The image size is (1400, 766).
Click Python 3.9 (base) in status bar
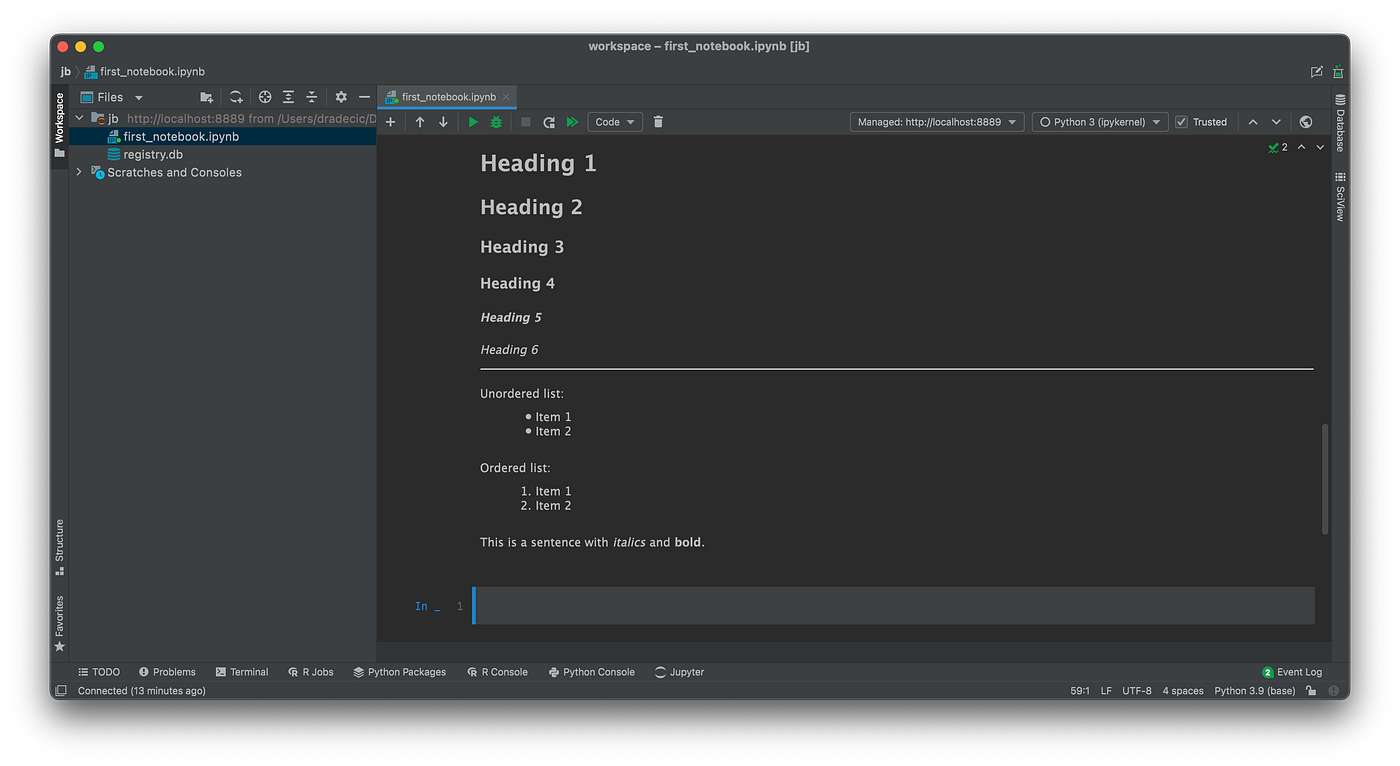[x=1254, y=690]
